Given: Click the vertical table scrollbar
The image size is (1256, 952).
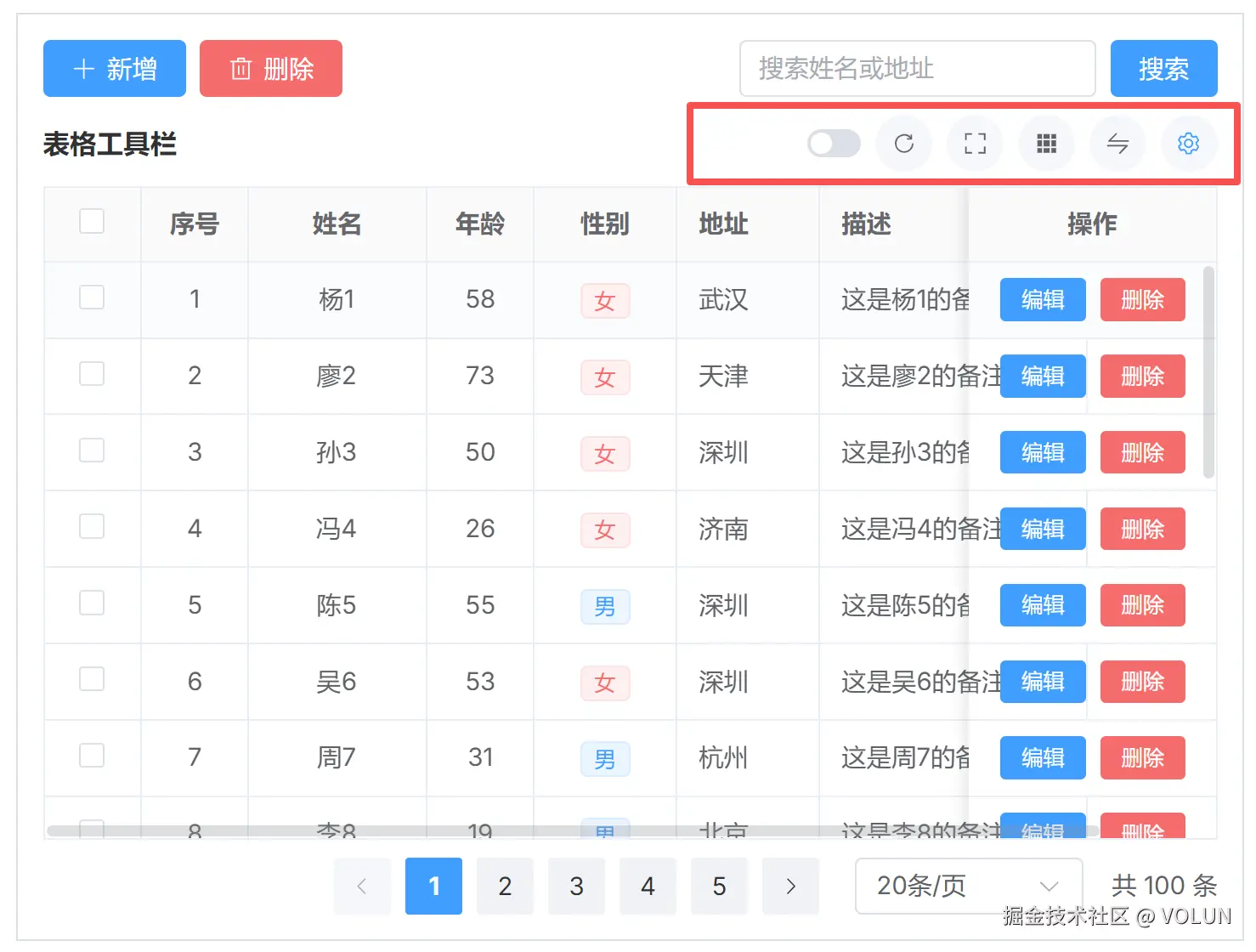Looking at the screenshot, I should pos(1208,372).
